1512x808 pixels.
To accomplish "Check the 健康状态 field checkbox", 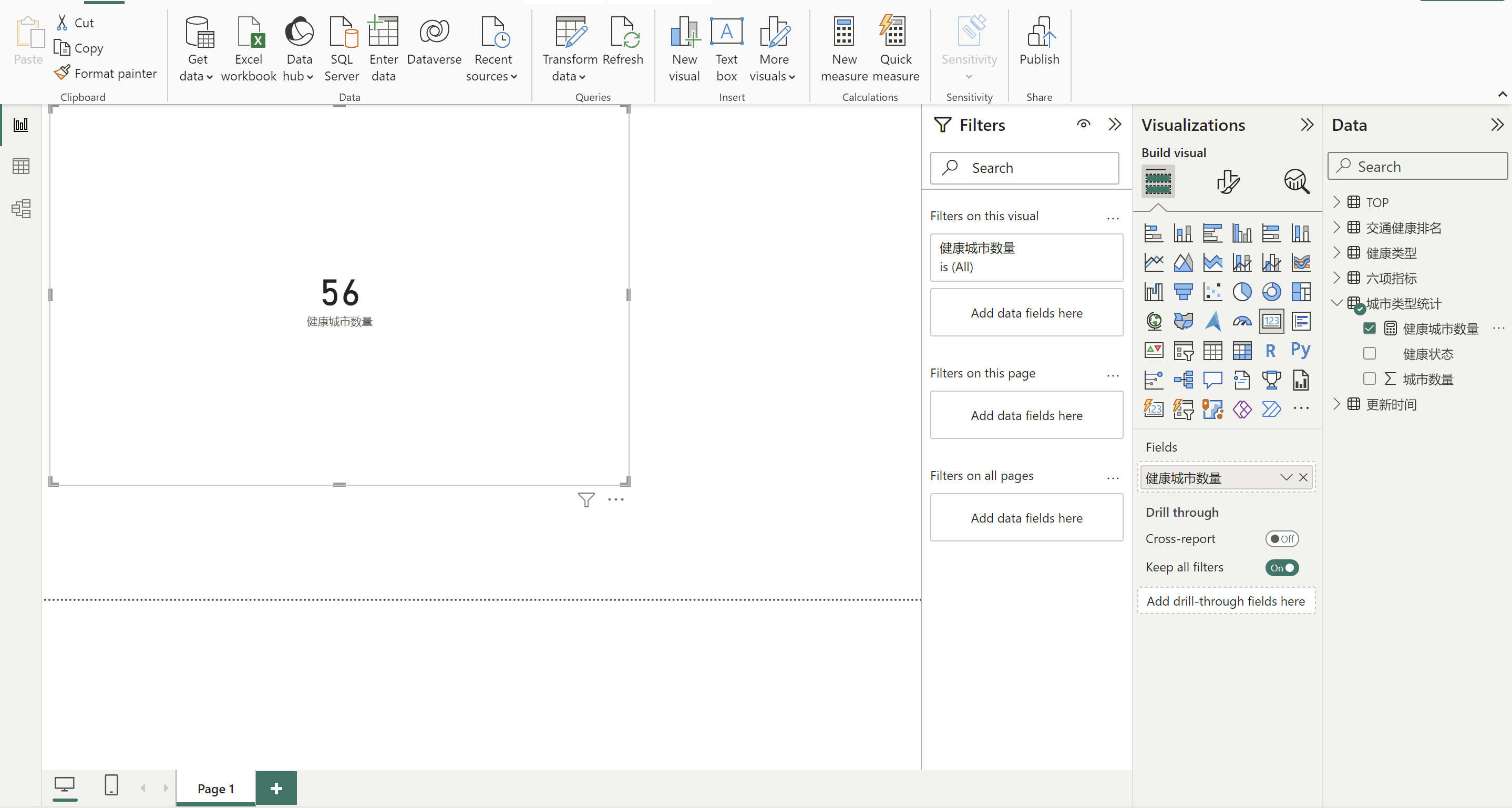I will click(x=1370, y=353).
